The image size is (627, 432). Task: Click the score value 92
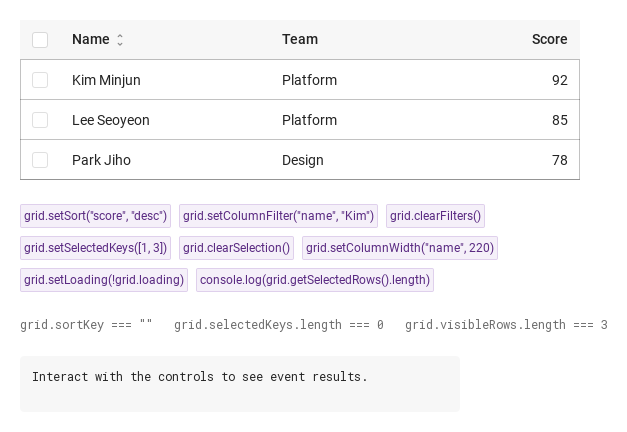click(560, 80)
